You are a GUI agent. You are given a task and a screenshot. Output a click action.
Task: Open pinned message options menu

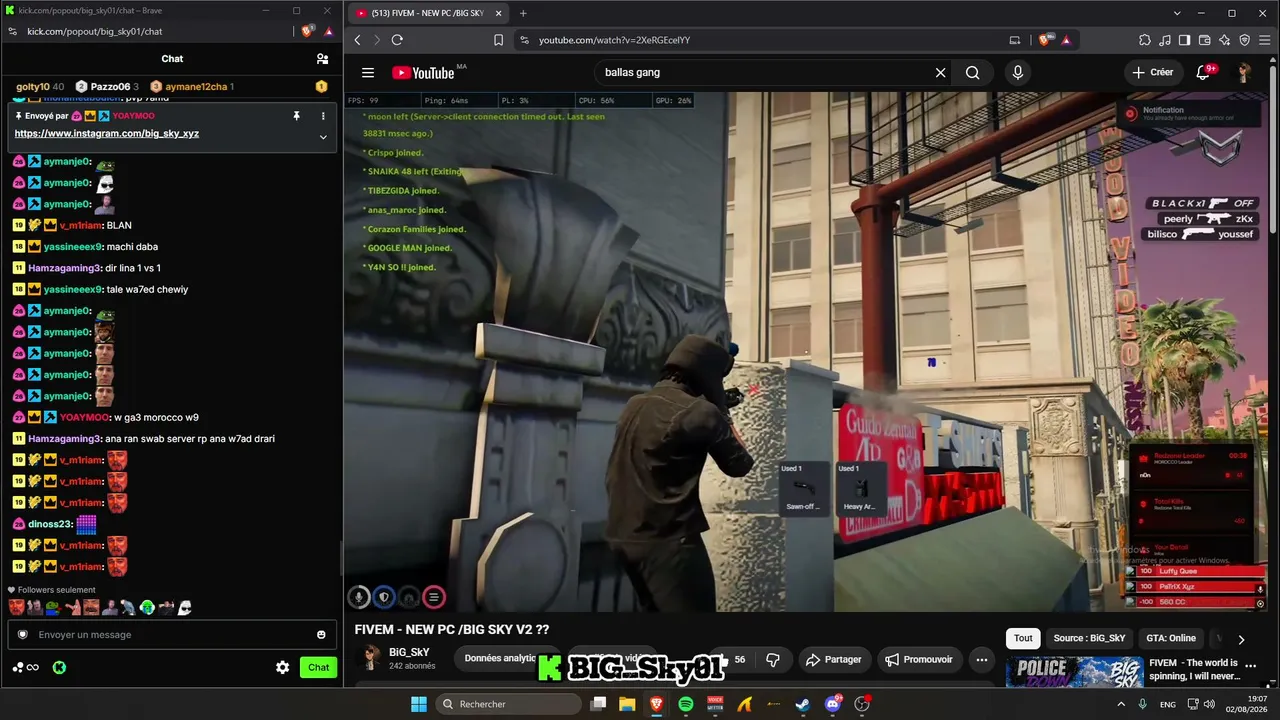(x=322, y=116)
